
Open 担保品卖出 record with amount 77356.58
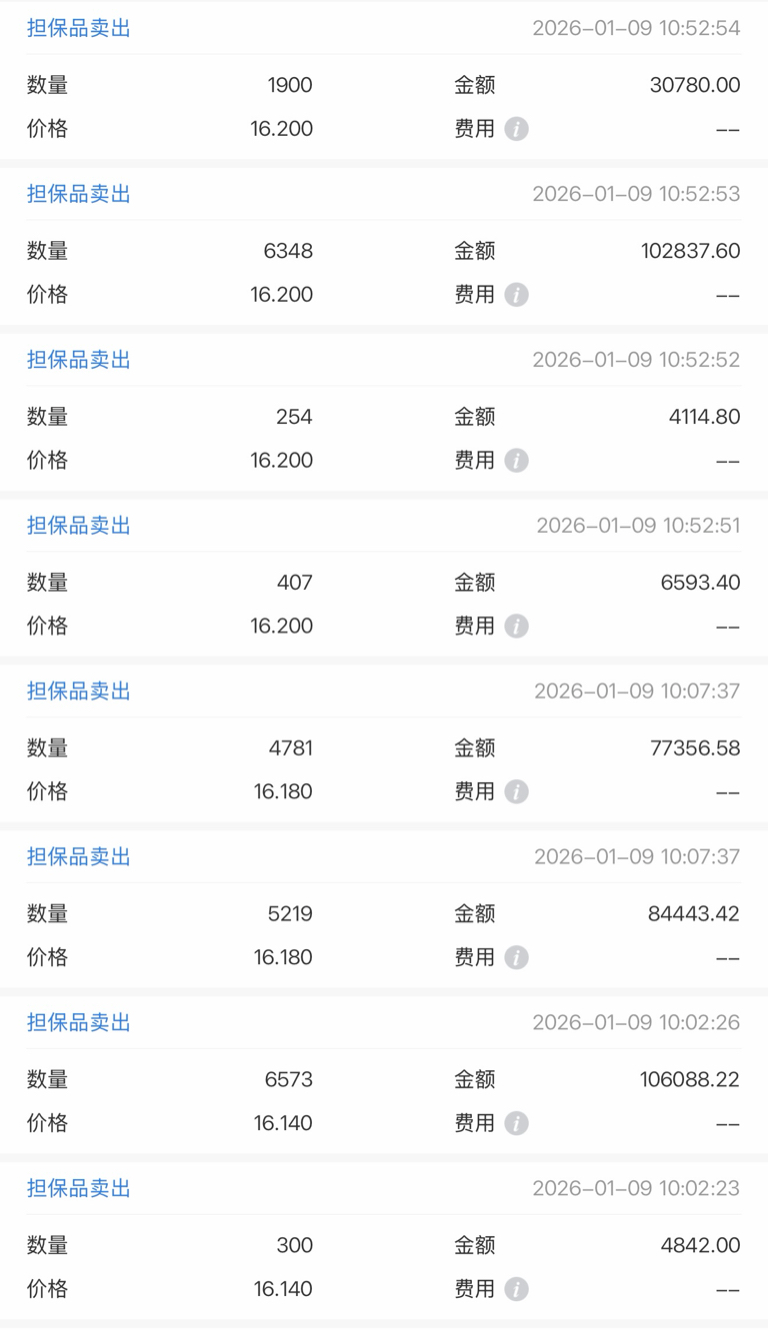[x=384, y=743]
